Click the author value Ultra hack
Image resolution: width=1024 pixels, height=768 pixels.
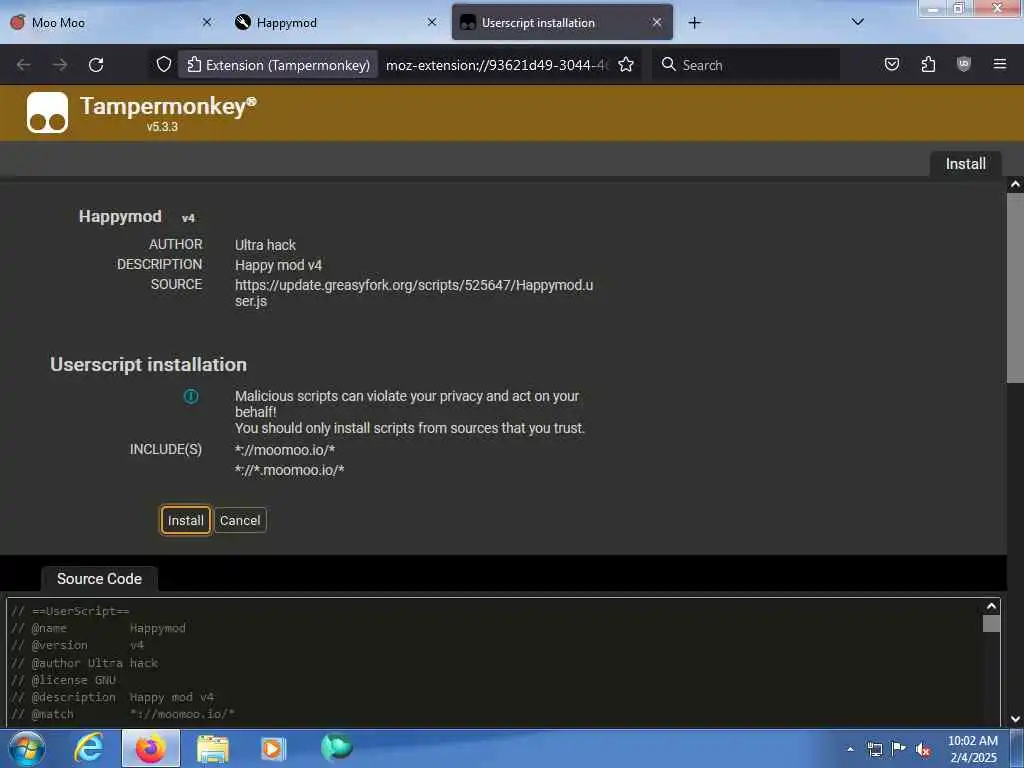coord(265,245)
